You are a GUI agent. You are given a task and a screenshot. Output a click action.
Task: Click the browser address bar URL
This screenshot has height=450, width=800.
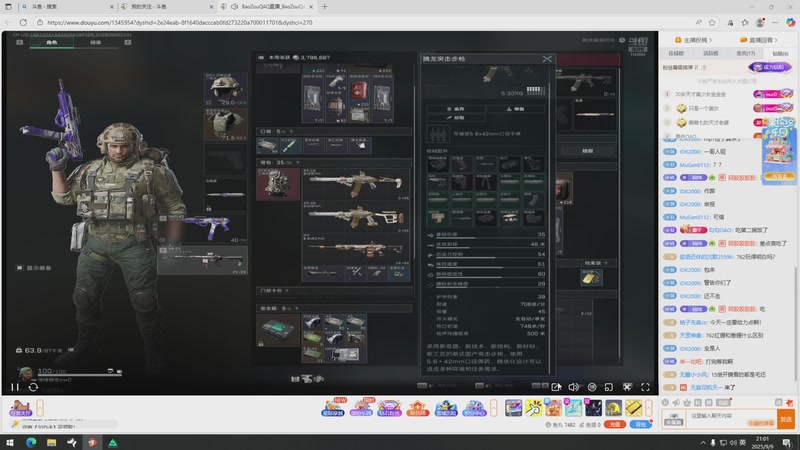(180, 22)
